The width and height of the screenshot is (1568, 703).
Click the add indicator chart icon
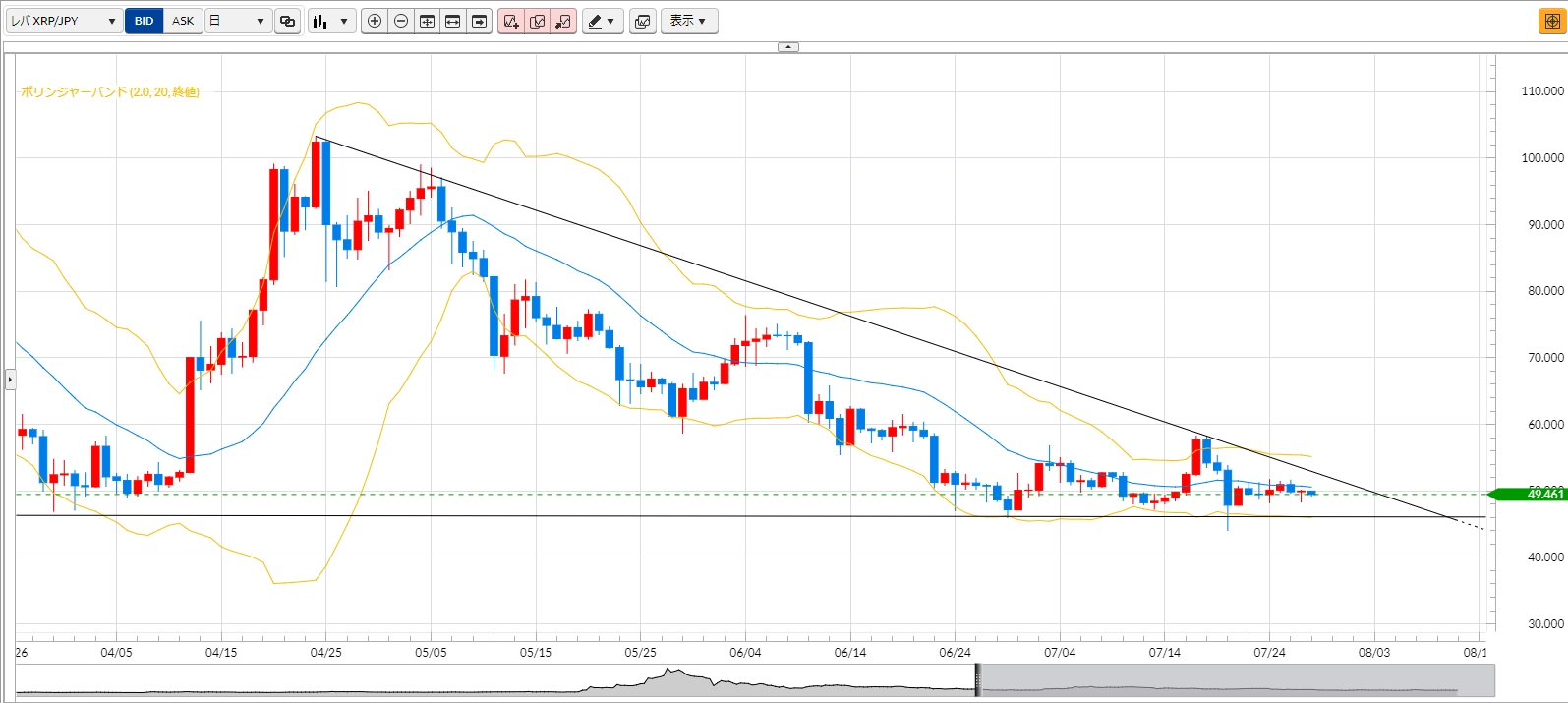pyautogui.click(x=511, y=21)
